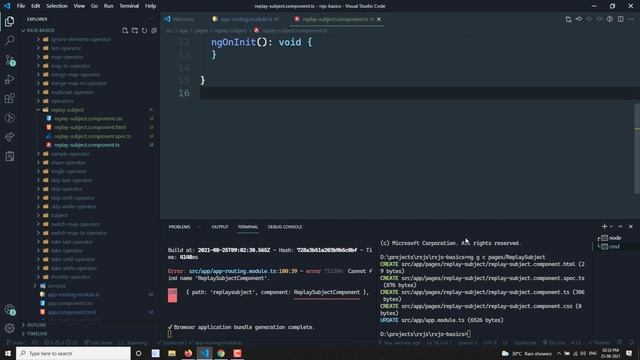
Task: Open app.component.html in Explorer
Action: [x=72, y=312]
